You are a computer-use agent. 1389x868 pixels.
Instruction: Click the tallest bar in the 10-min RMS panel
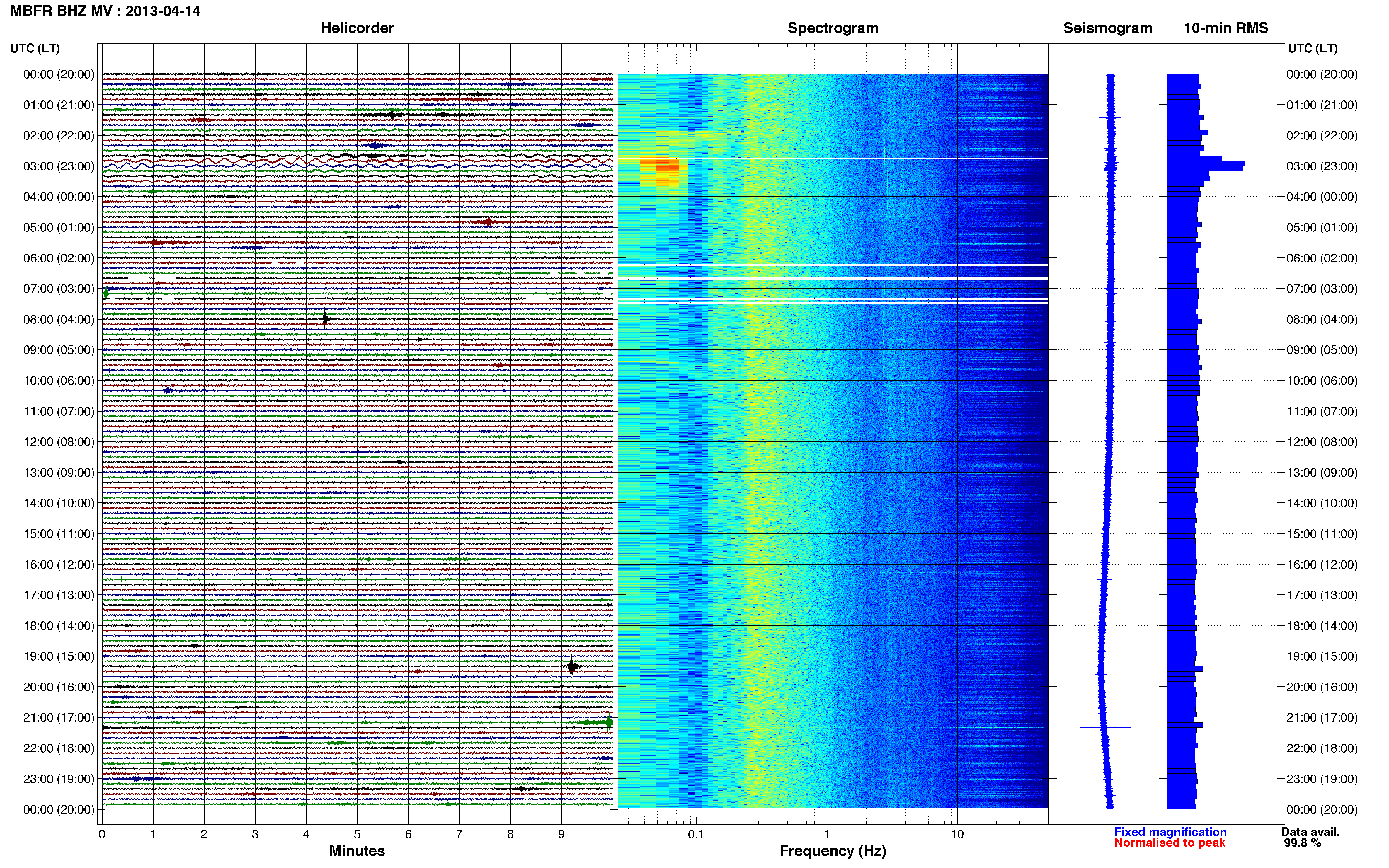pos(1206,163)
